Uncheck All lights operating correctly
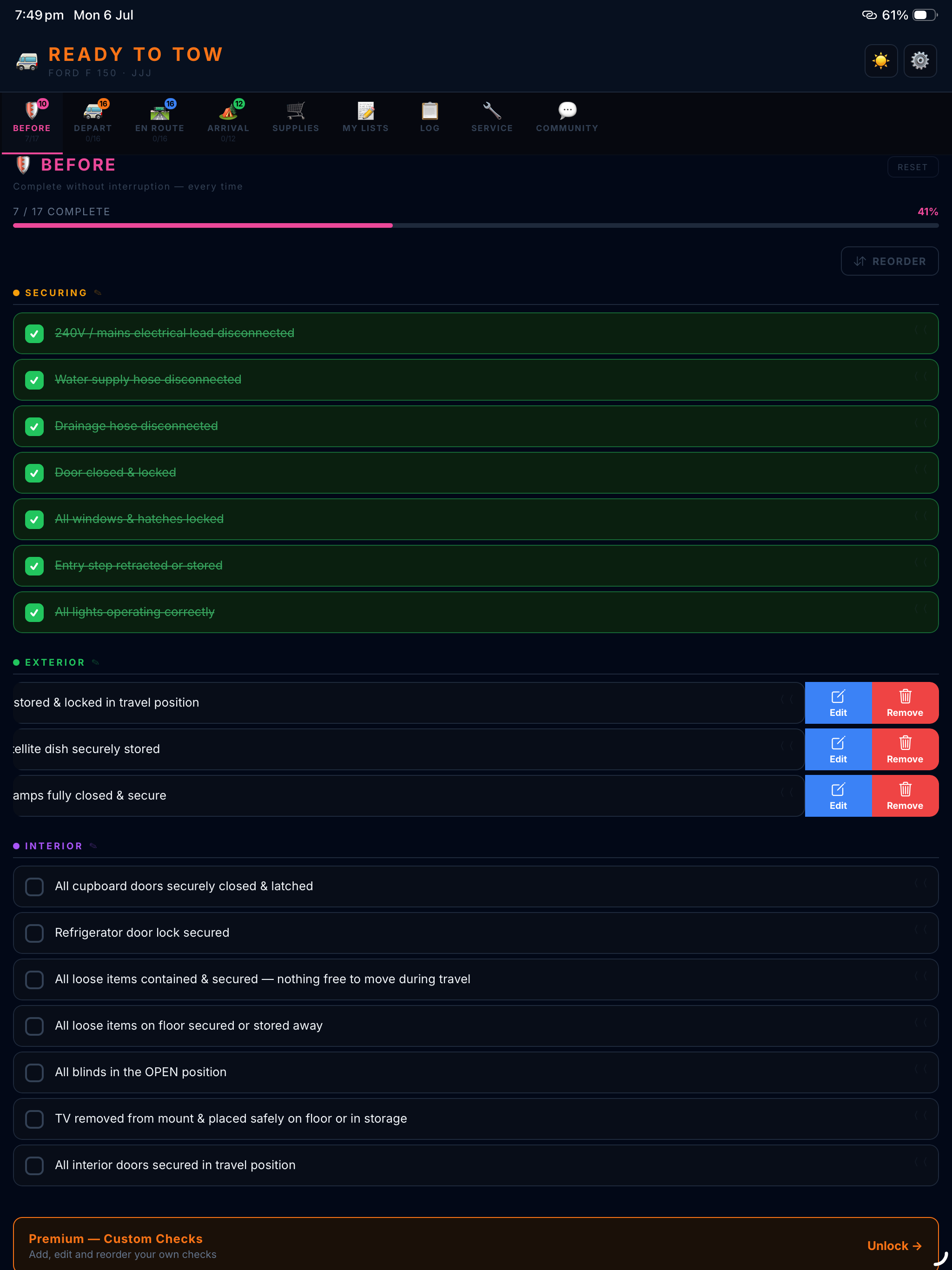 tap(34, 613)
